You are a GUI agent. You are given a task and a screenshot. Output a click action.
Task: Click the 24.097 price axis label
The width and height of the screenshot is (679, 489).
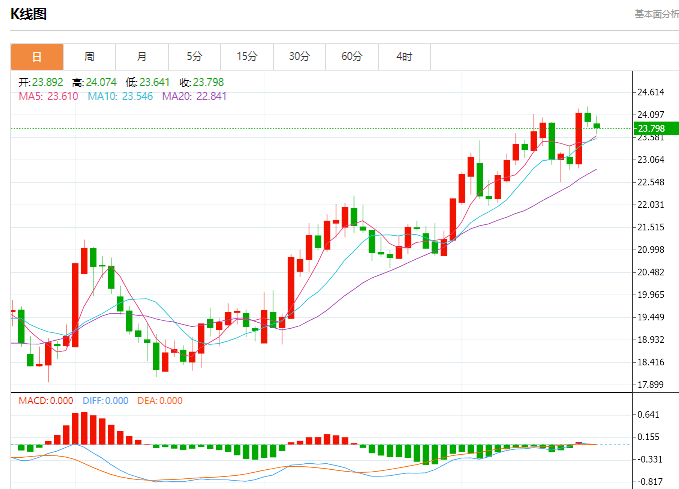(650, 114)
